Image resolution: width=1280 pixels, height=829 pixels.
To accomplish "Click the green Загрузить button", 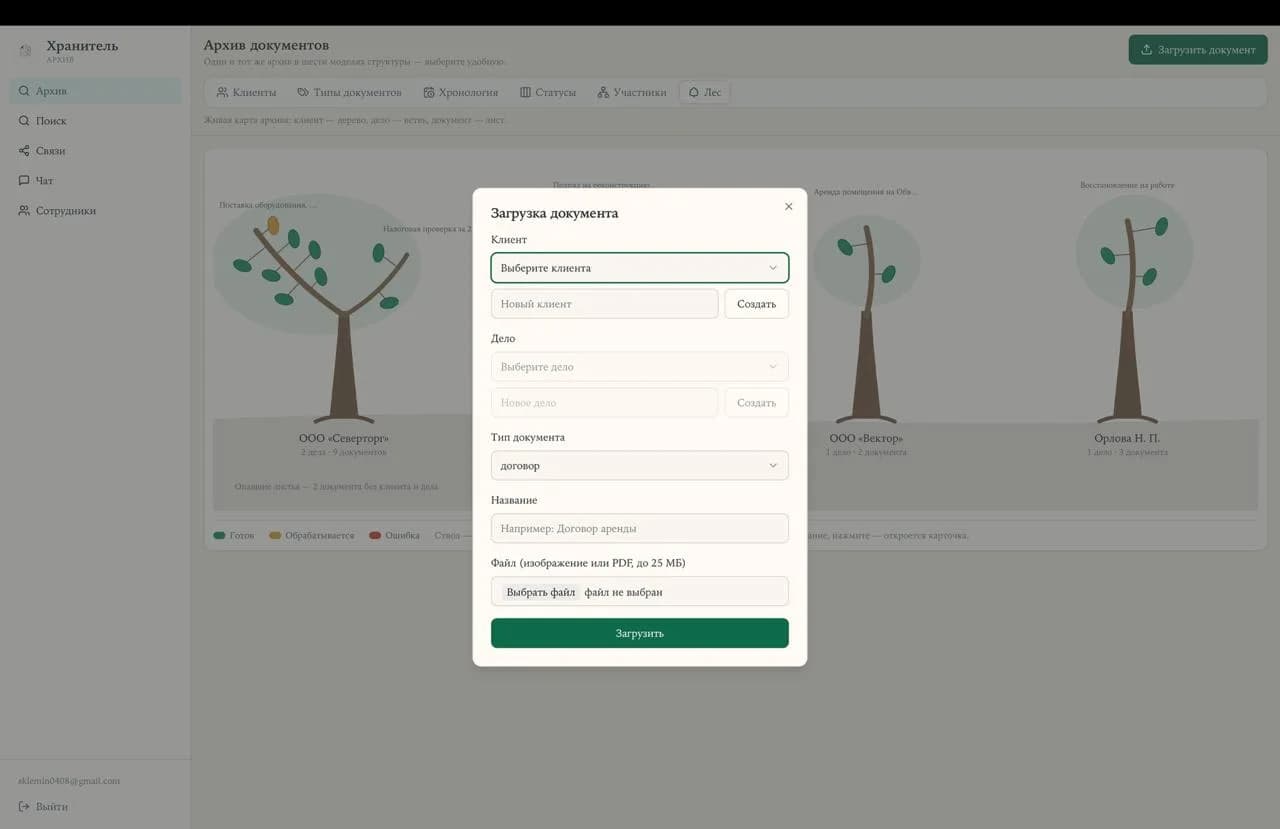I will click(x=639, y=633).
